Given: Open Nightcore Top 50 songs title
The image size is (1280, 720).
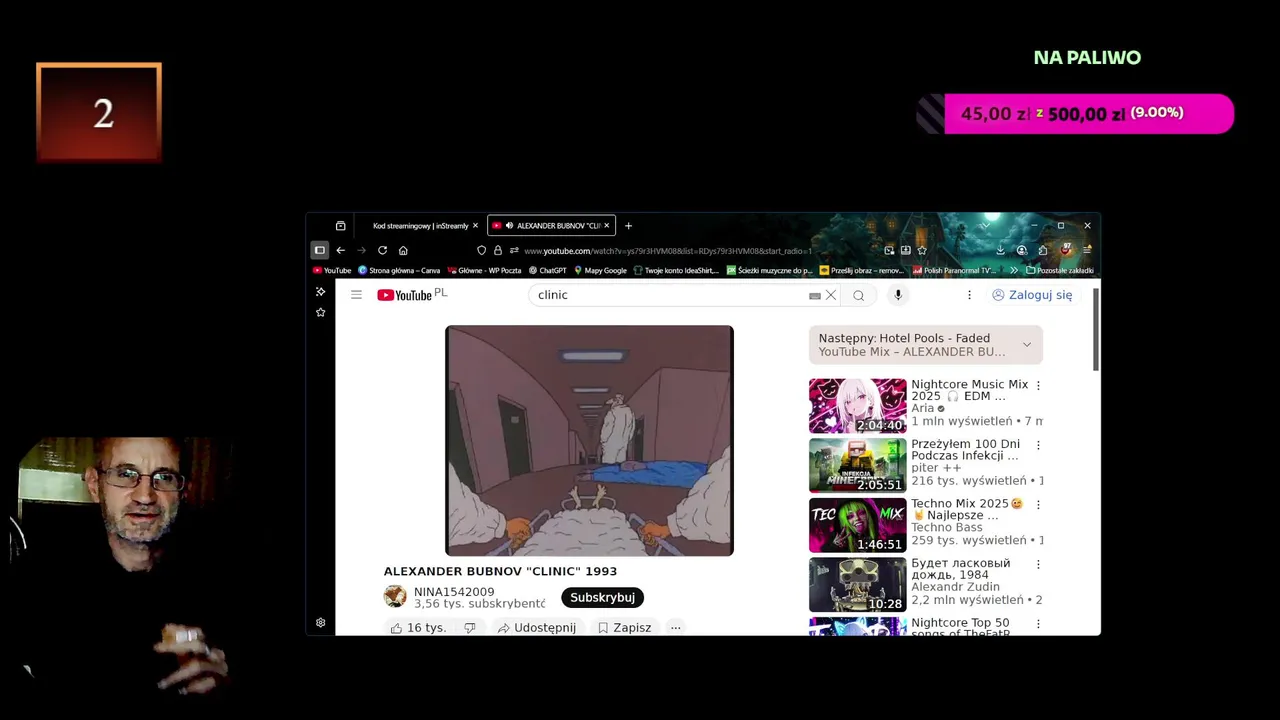Looking at the screenshot, I should 961,627.
